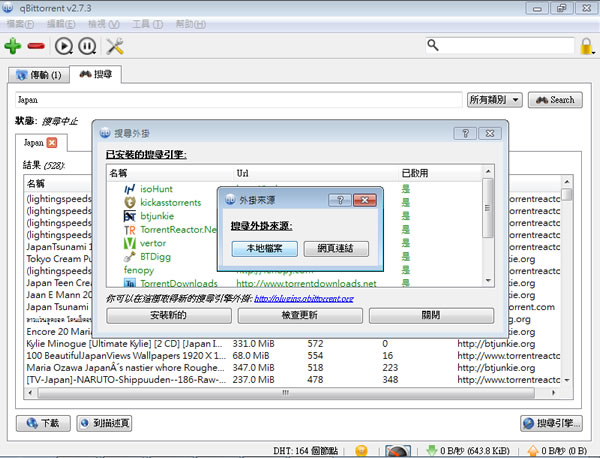600x458 pixels.
Task: Click the DHT: 164 nodes status text
Action: click(305, 451)
